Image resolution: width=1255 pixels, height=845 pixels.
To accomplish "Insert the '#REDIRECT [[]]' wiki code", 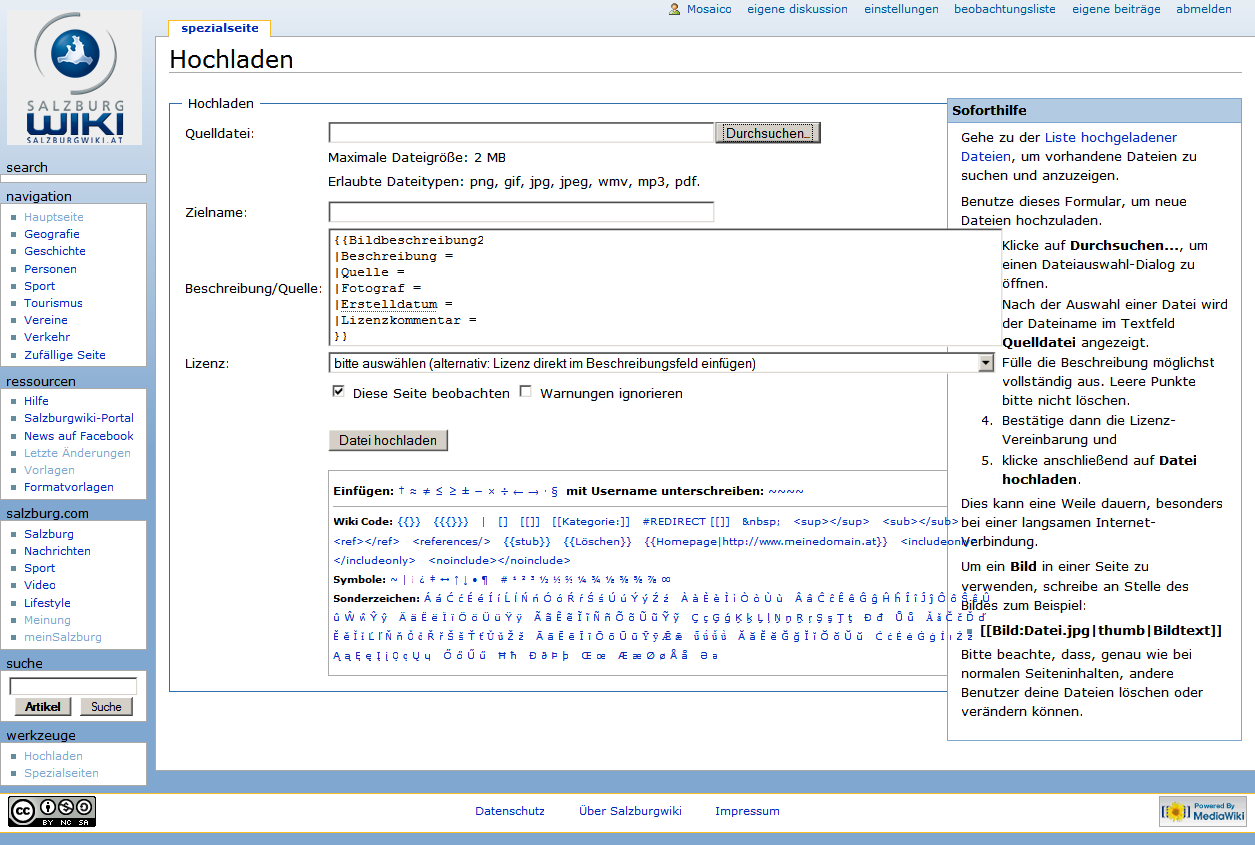I will coord(685,521).
